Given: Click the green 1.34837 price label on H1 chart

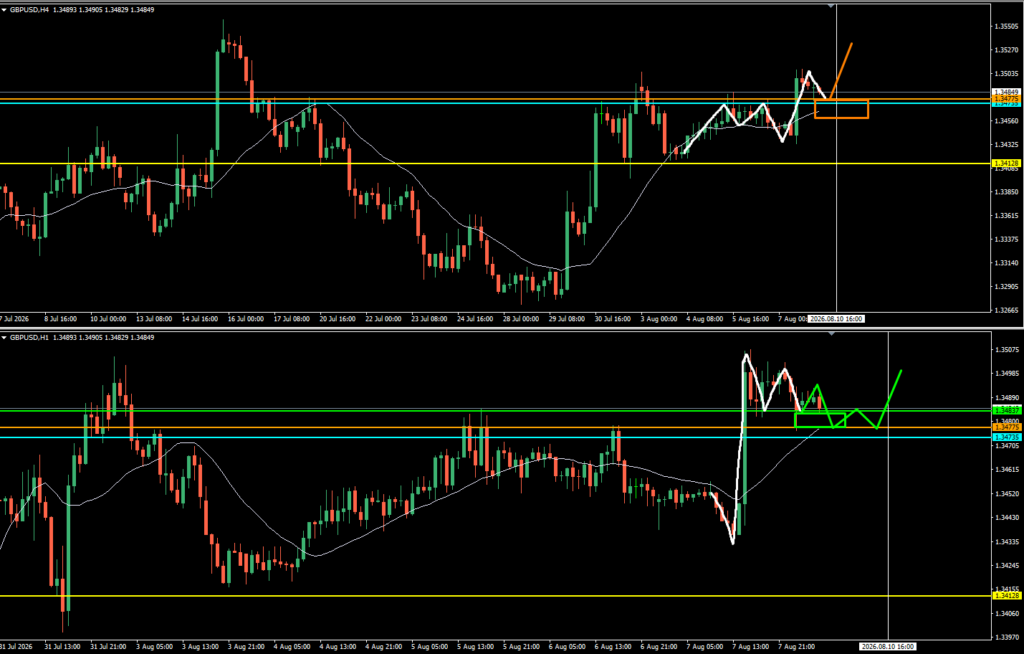Looking at the screenshot, I should point(1006,410).
